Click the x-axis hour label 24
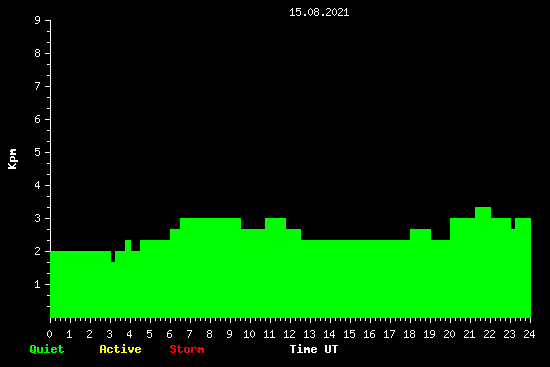The height and width of the screenshot is (367, 550). (x=529, y=334)
